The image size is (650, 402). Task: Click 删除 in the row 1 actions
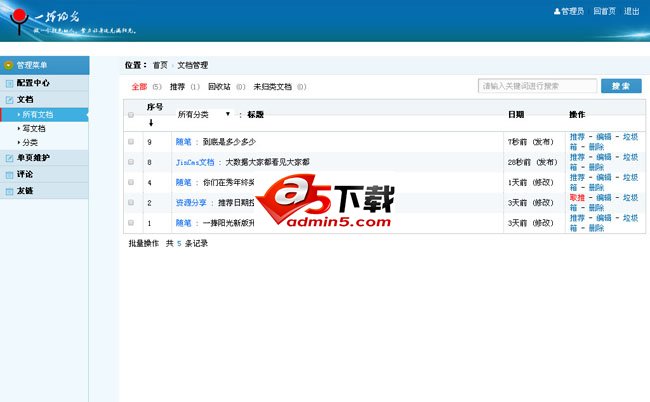point(597,228)
